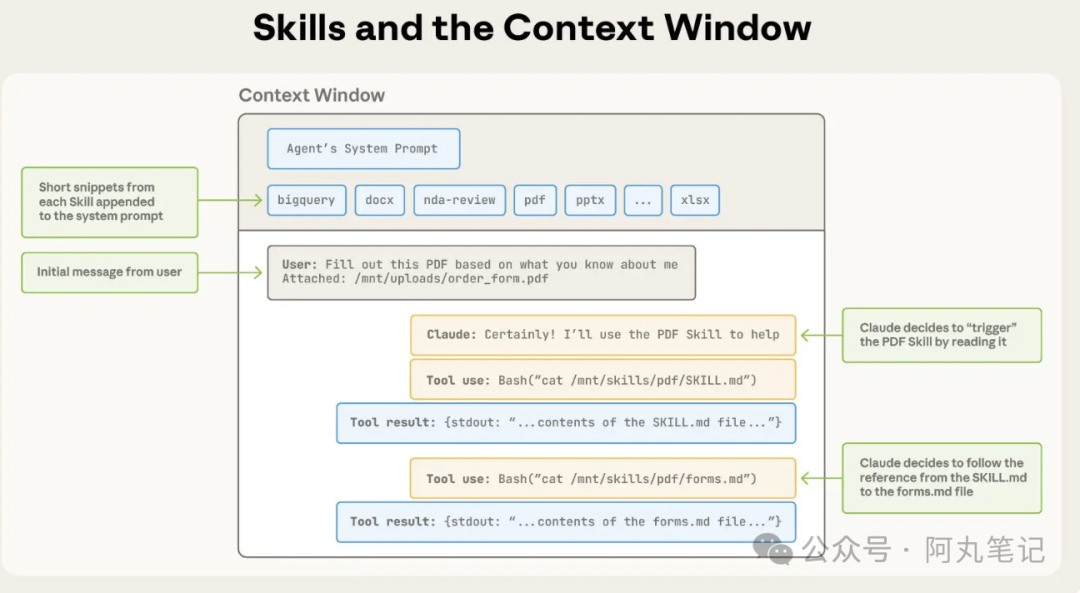Click Claude's reply about using the PDF Skill

[603, 335]
